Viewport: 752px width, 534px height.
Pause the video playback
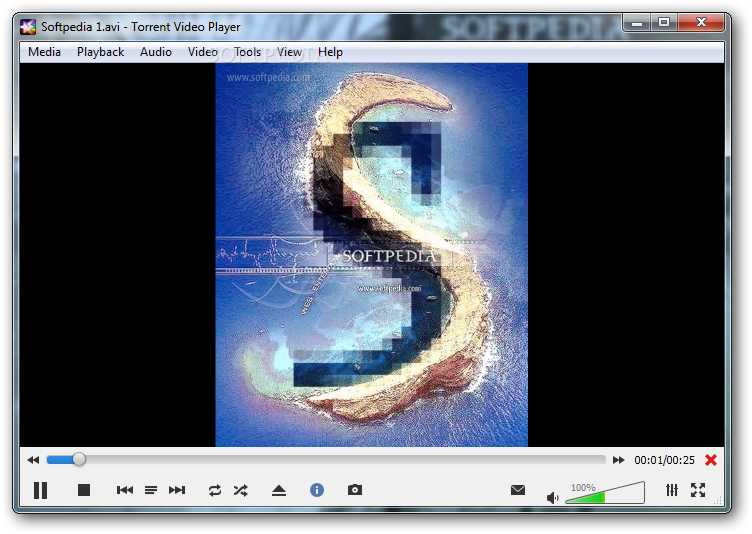tap(40, 490)
